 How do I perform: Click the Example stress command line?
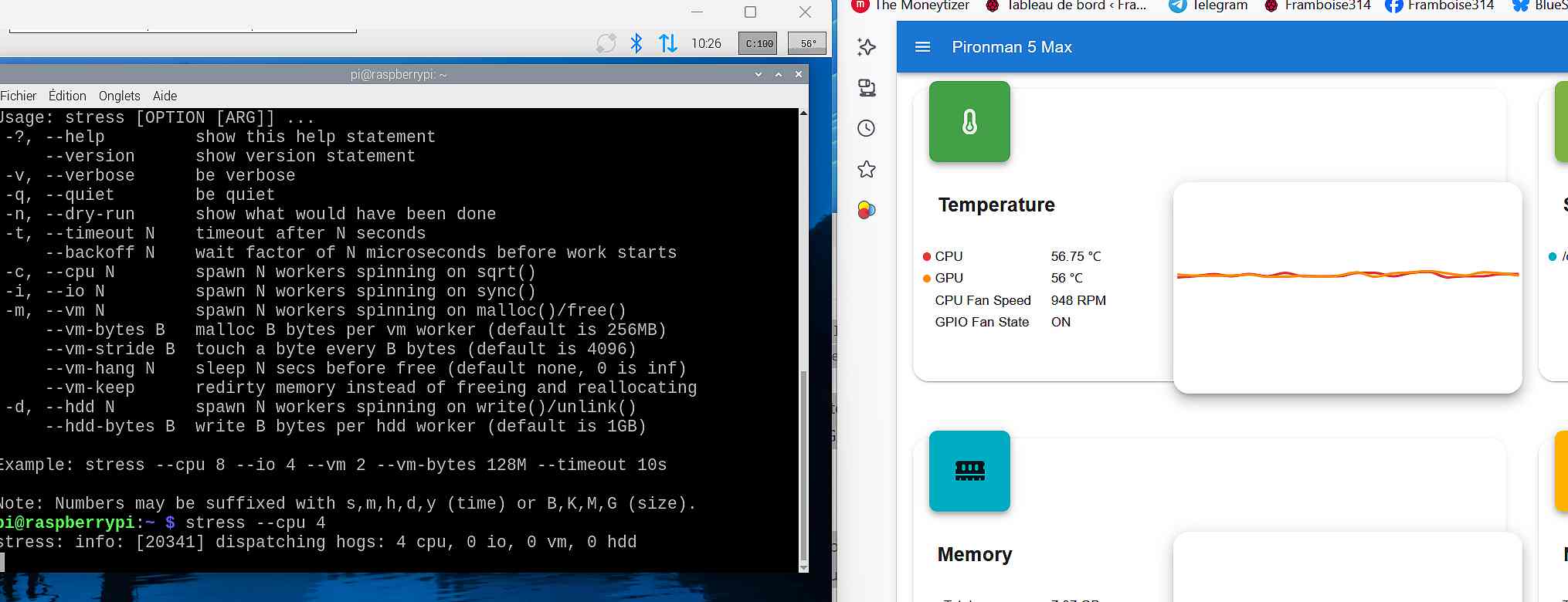[333, 465]
